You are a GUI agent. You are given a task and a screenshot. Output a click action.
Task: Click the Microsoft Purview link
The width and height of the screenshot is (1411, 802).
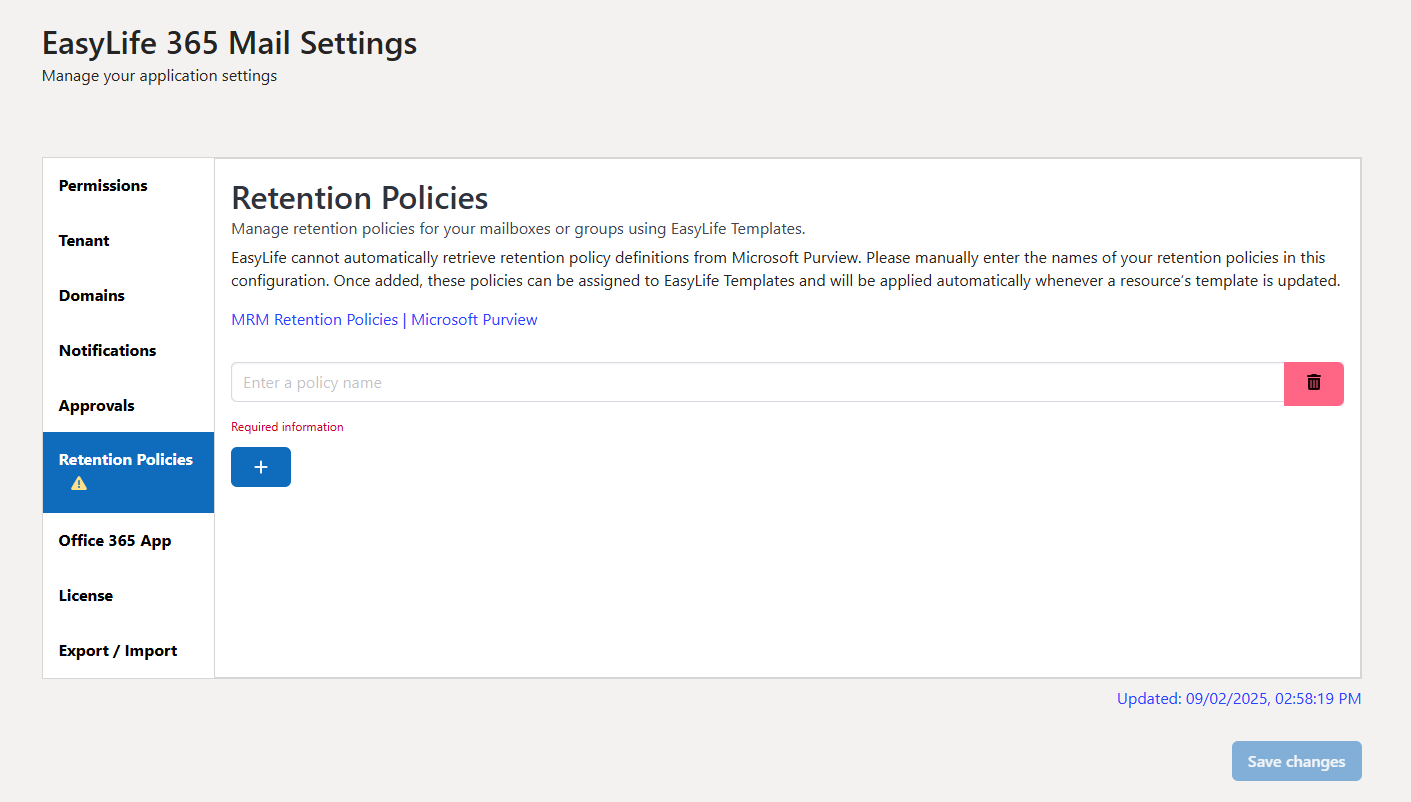point(474,319)
